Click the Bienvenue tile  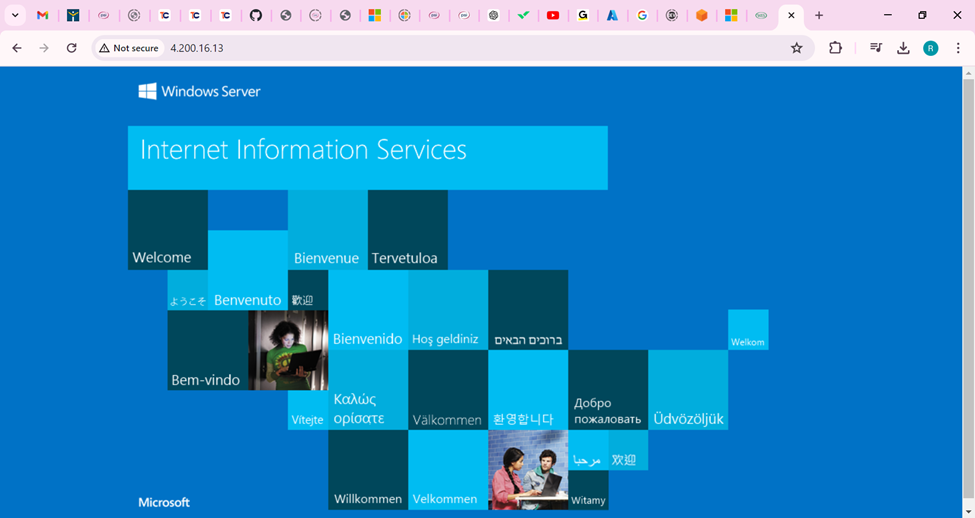328,230
